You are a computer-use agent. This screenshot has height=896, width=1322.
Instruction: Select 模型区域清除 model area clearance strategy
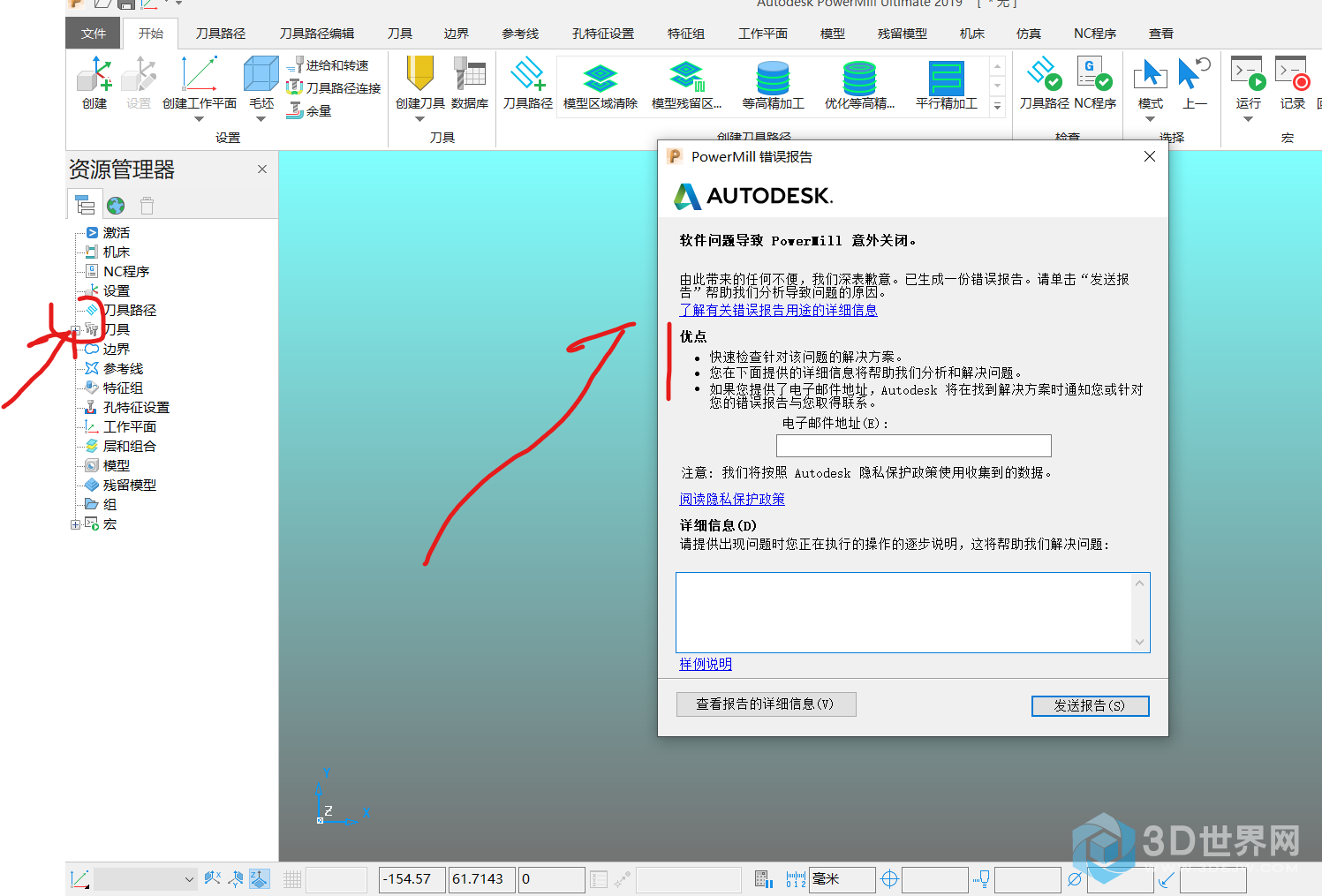601,87
